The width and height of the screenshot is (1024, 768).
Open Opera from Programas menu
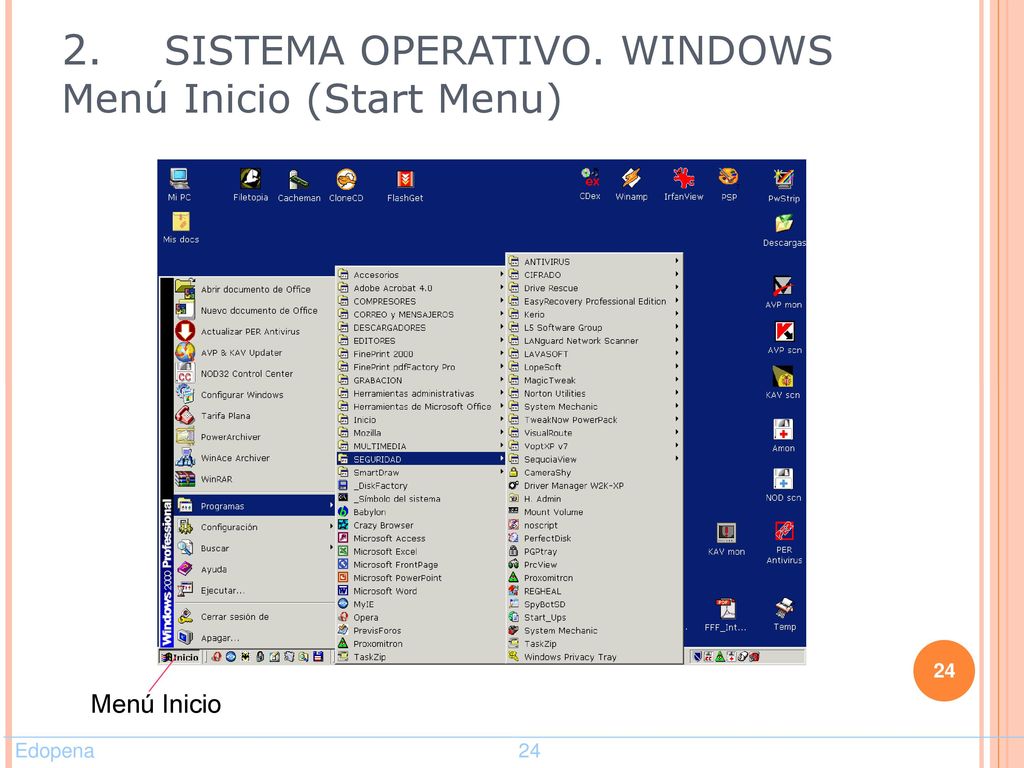click(421, 617)
